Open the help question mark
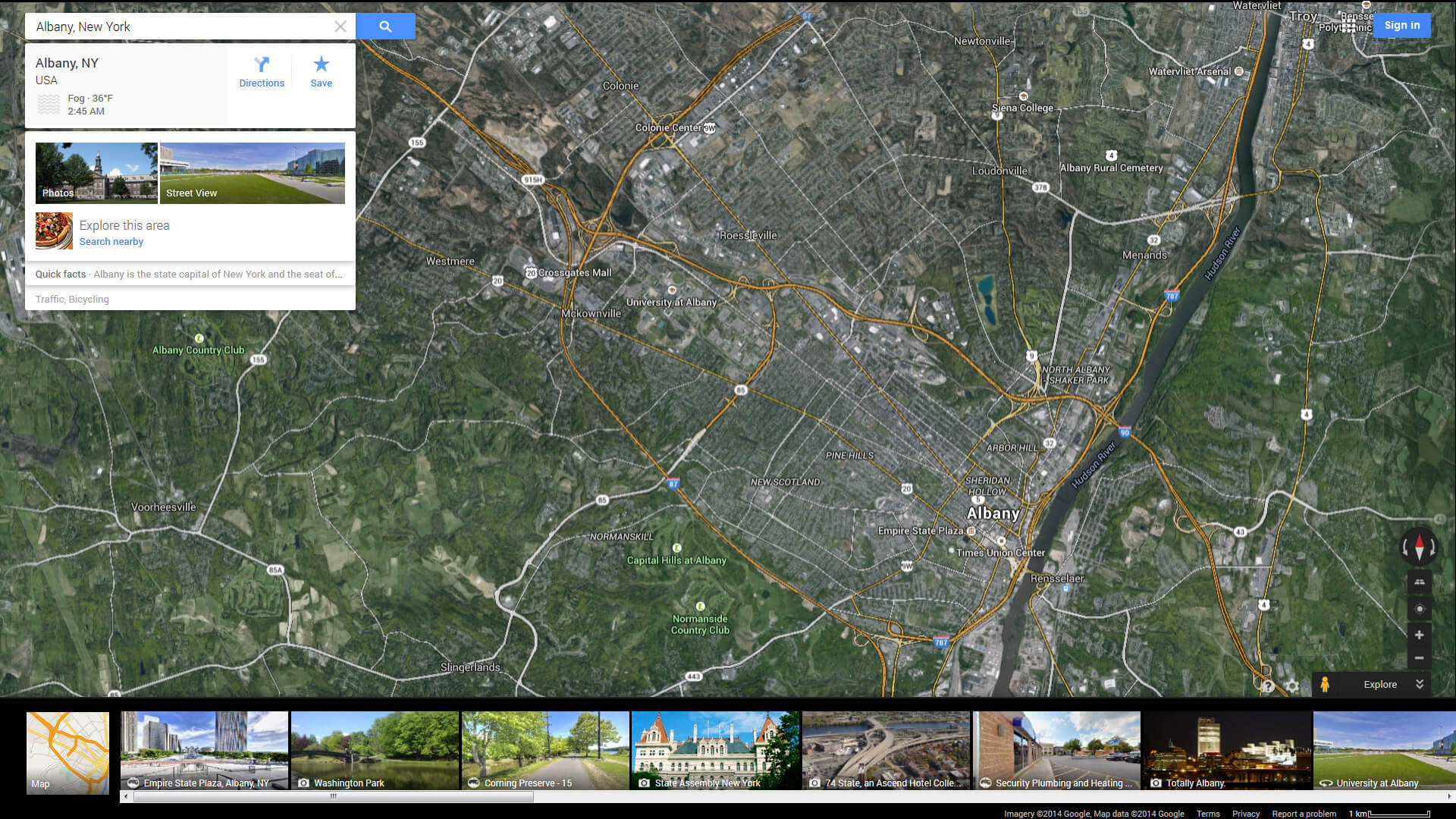Viewport: 1456px width, 819px height. [1268, 687]
